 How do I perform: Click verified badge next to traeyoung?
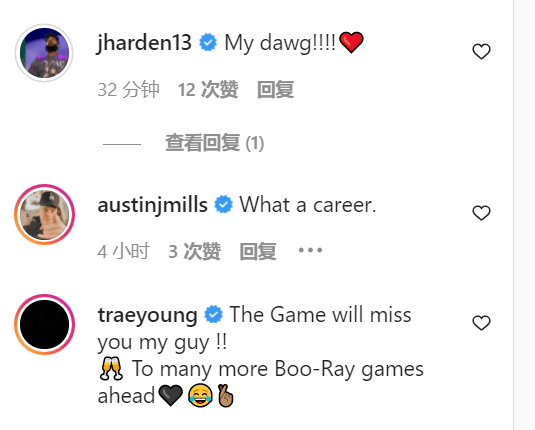[x=213, y=314]
